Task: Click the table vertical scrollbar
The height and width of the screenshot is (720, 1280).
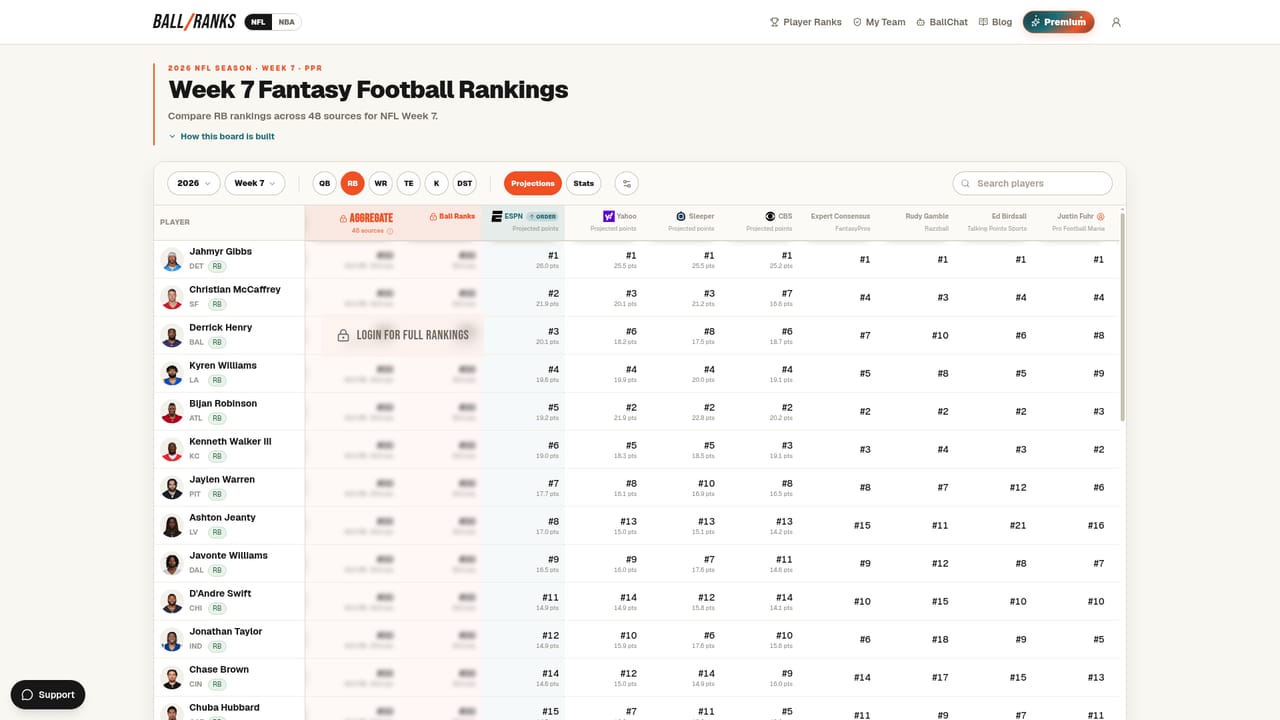Action: [x=1122, y=315]
